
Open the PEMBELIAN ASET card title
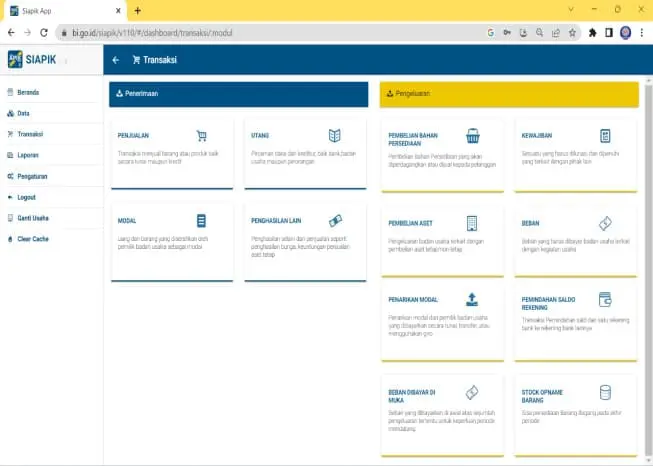[x=410, y=223]
